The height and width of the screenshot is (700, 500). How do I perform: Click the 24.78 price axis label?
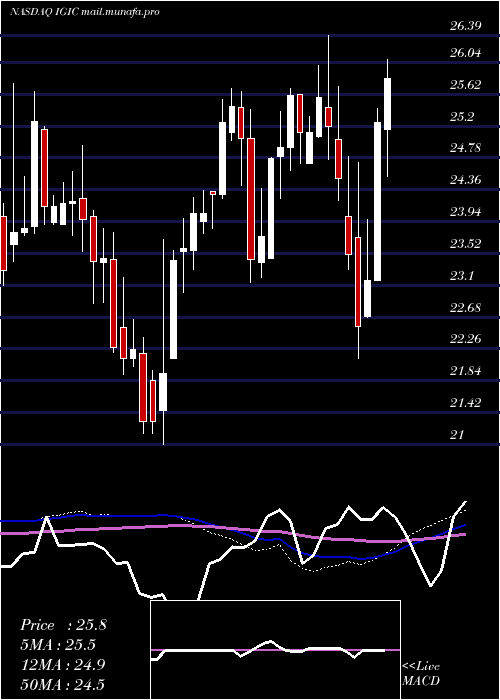466,149
